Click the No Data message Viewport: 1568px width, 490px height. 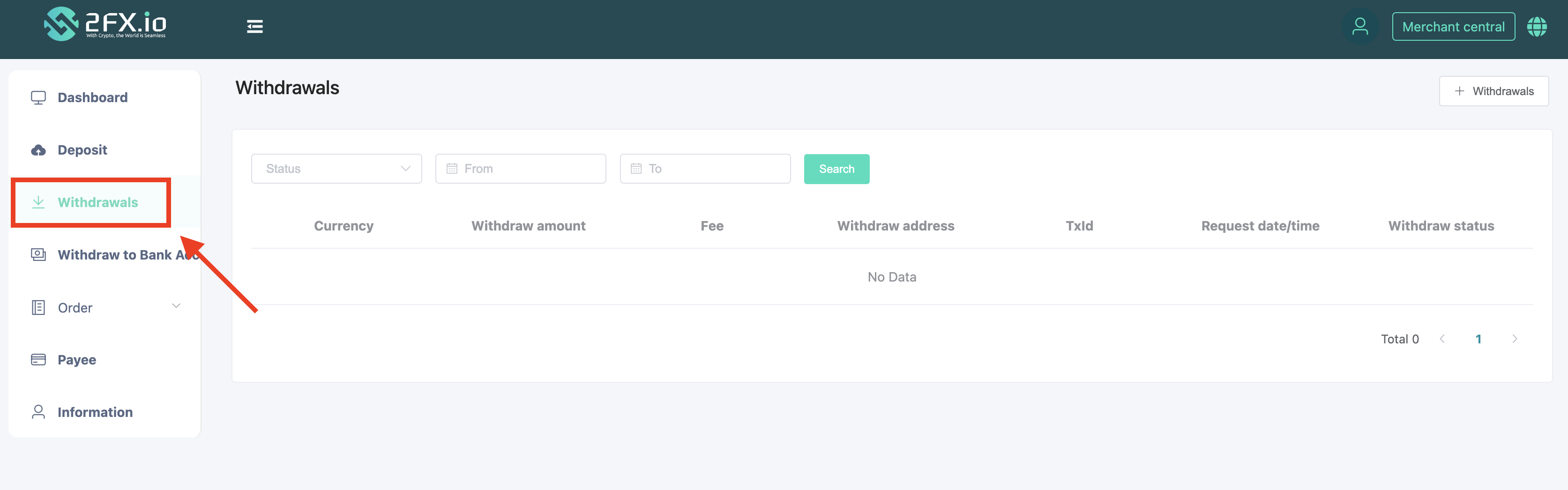[x=892, y=277]
